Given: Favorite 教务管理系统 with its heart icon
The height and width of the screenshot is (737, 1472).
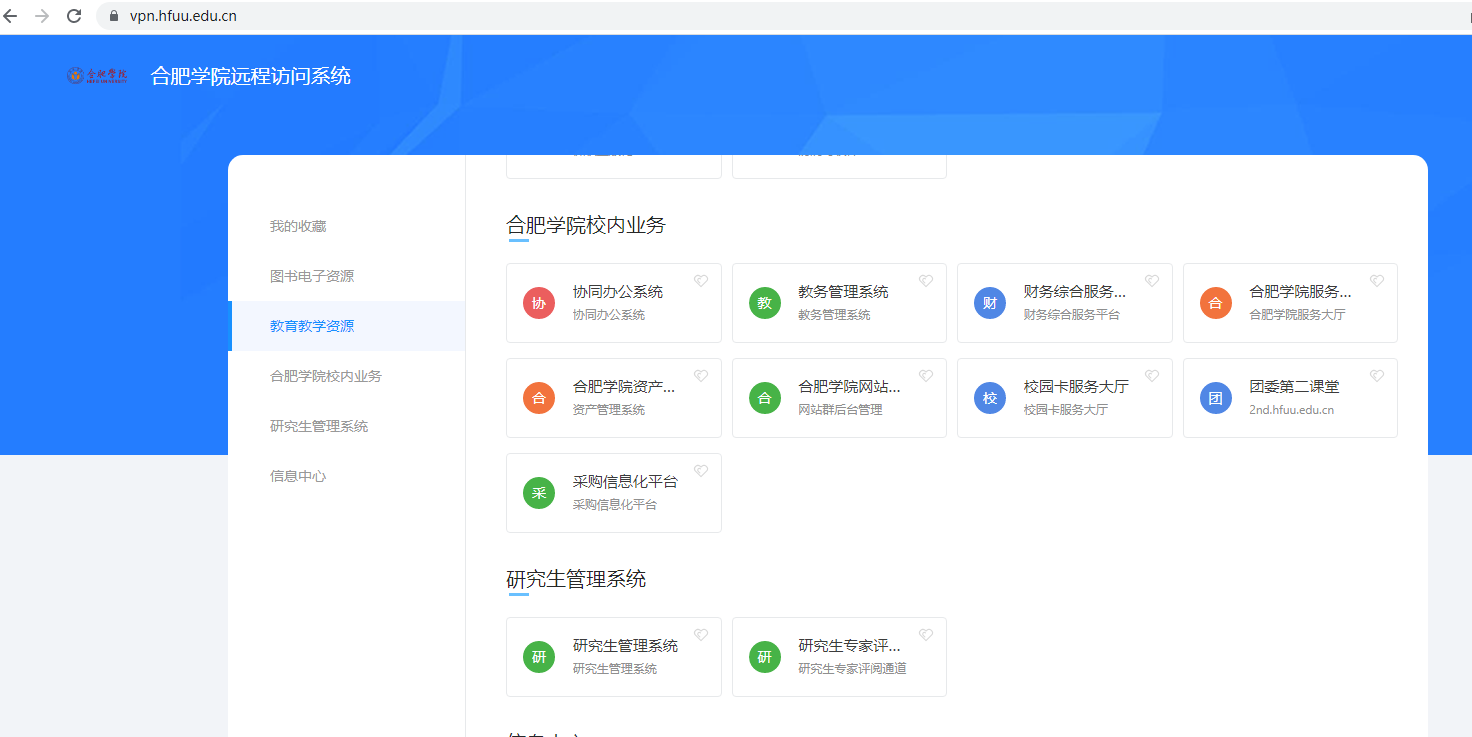Looking at the screenshot, I should coord(926,281).
